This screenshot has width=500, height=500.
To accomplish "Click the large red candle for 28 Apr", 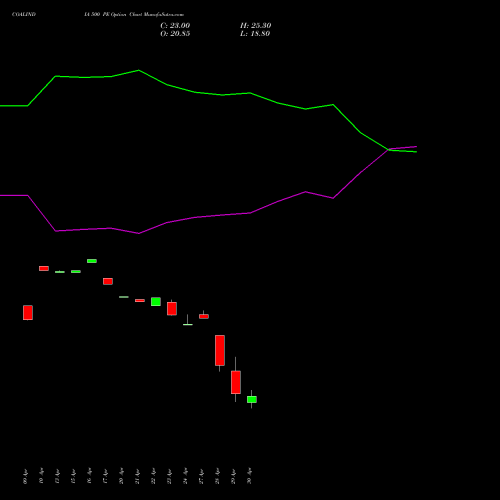I will pos(220,350).
